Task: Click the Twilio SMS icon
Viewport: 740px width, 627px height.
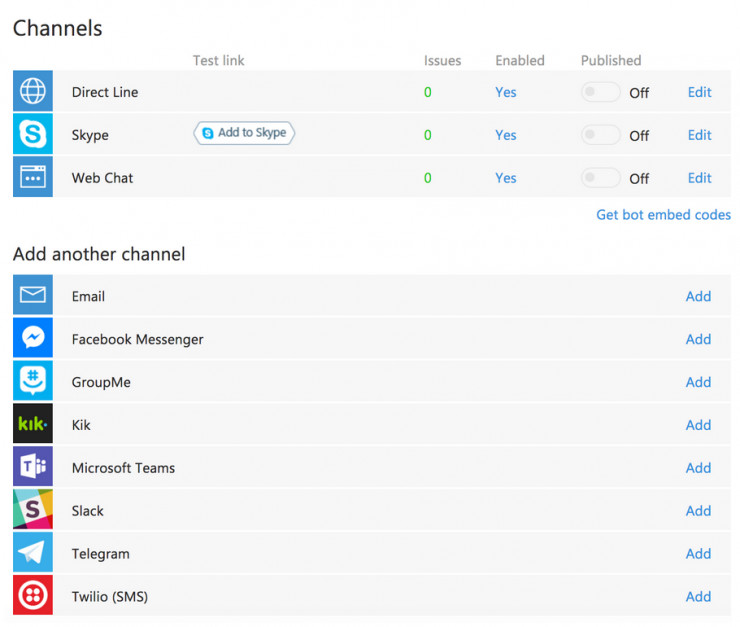Action: click(x=32, y=597)
